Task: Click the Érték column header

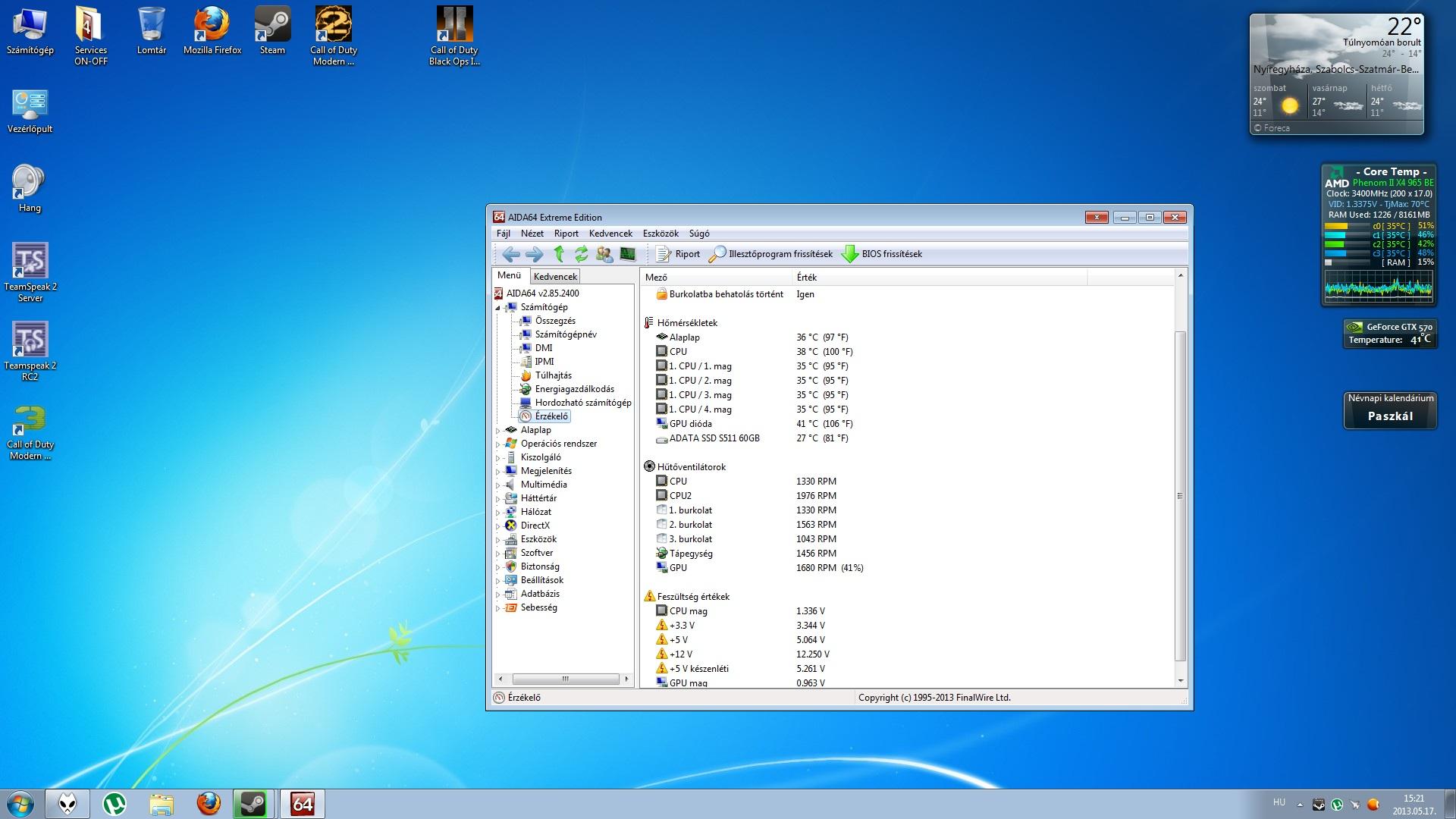Action: (939, 278)
